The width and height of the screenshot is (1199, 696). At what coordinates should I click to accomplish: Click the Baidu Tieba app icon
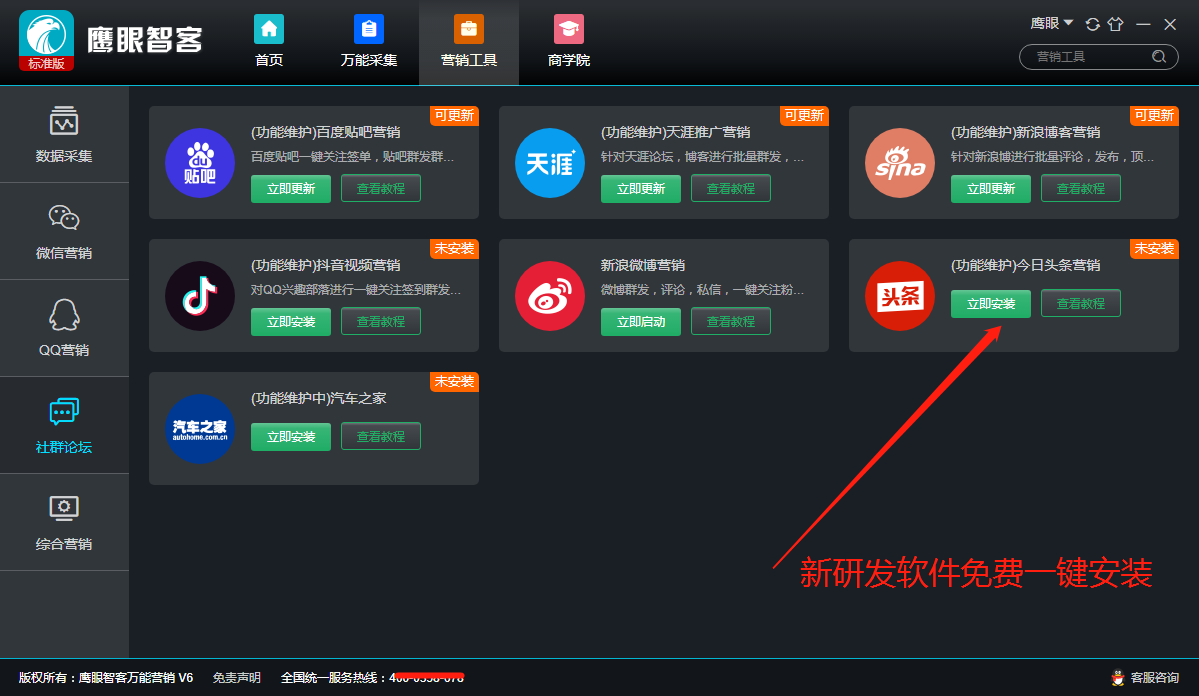tap(199, 163)
